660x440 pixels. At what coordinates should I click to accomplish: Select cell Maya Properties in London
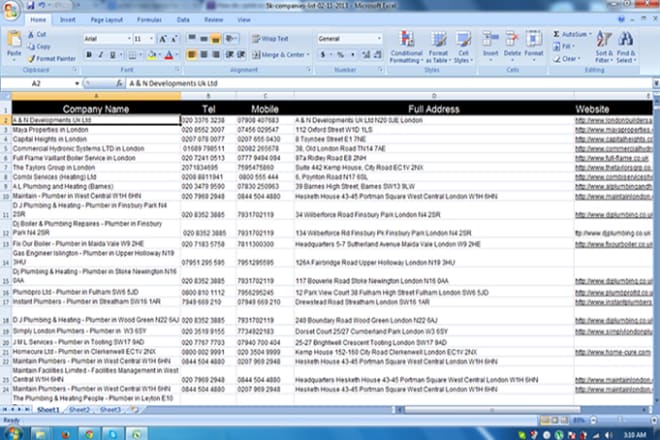click(96, 130)
